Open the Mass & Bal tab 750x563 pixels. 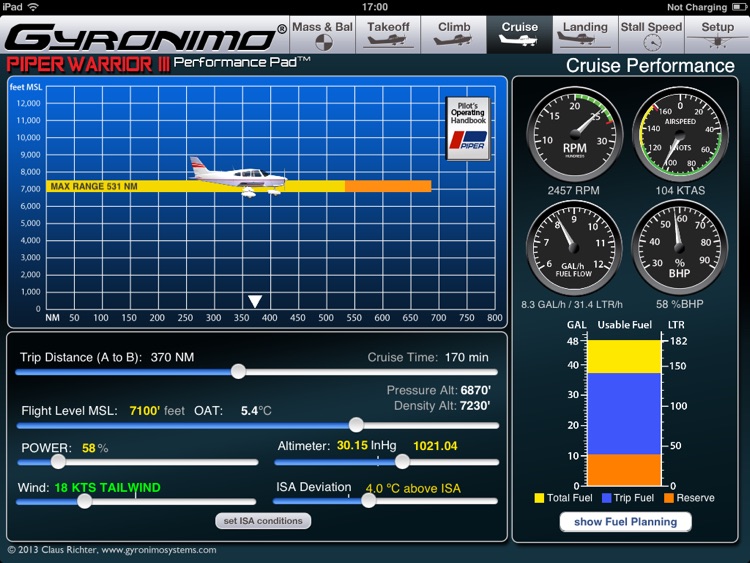click(x=322, y=34)
